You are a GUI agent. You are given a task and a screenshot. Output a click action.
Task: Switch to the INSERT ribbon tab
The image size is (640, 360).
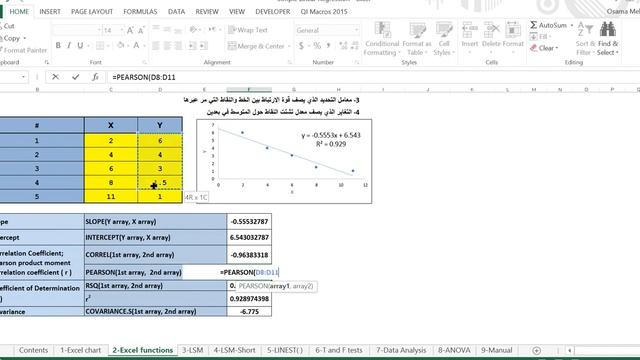coord(50,11)
